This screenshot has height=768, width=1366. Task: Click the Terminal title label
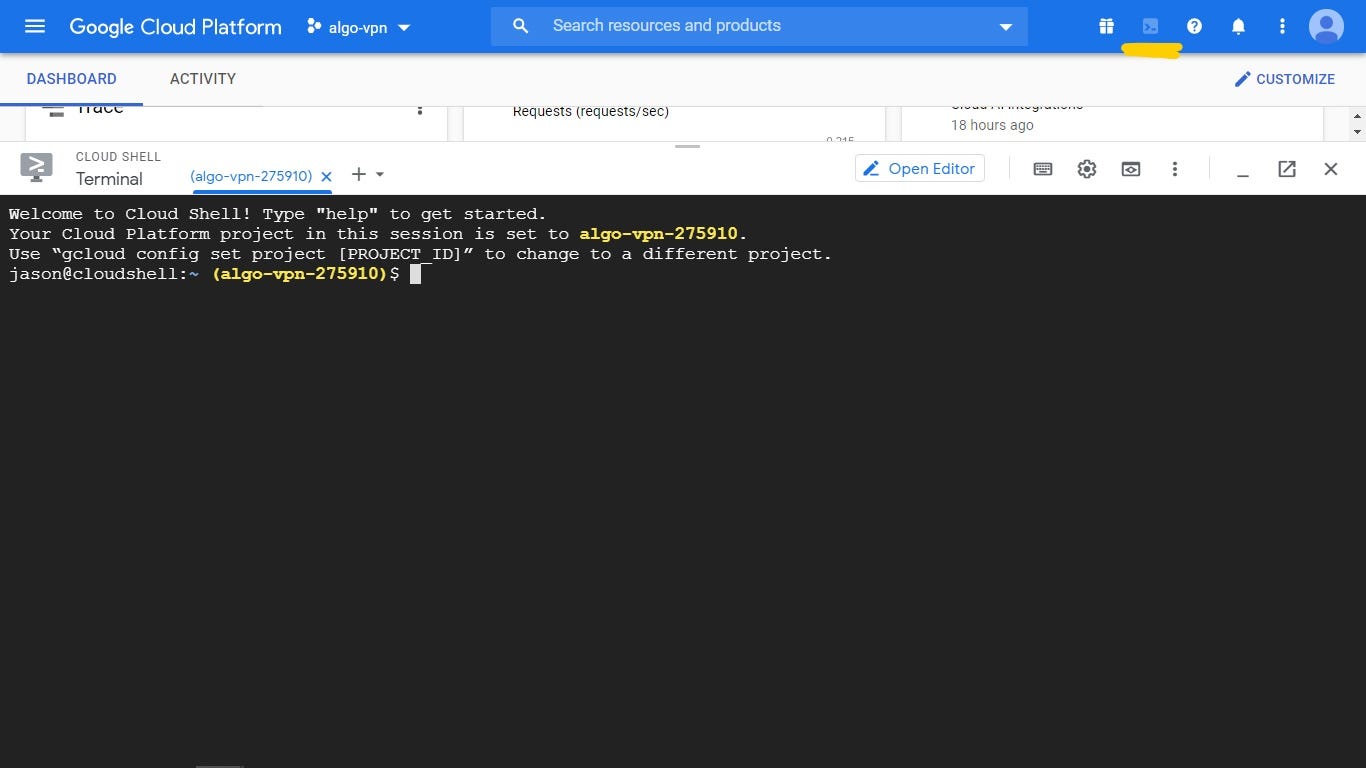[109, 179]
